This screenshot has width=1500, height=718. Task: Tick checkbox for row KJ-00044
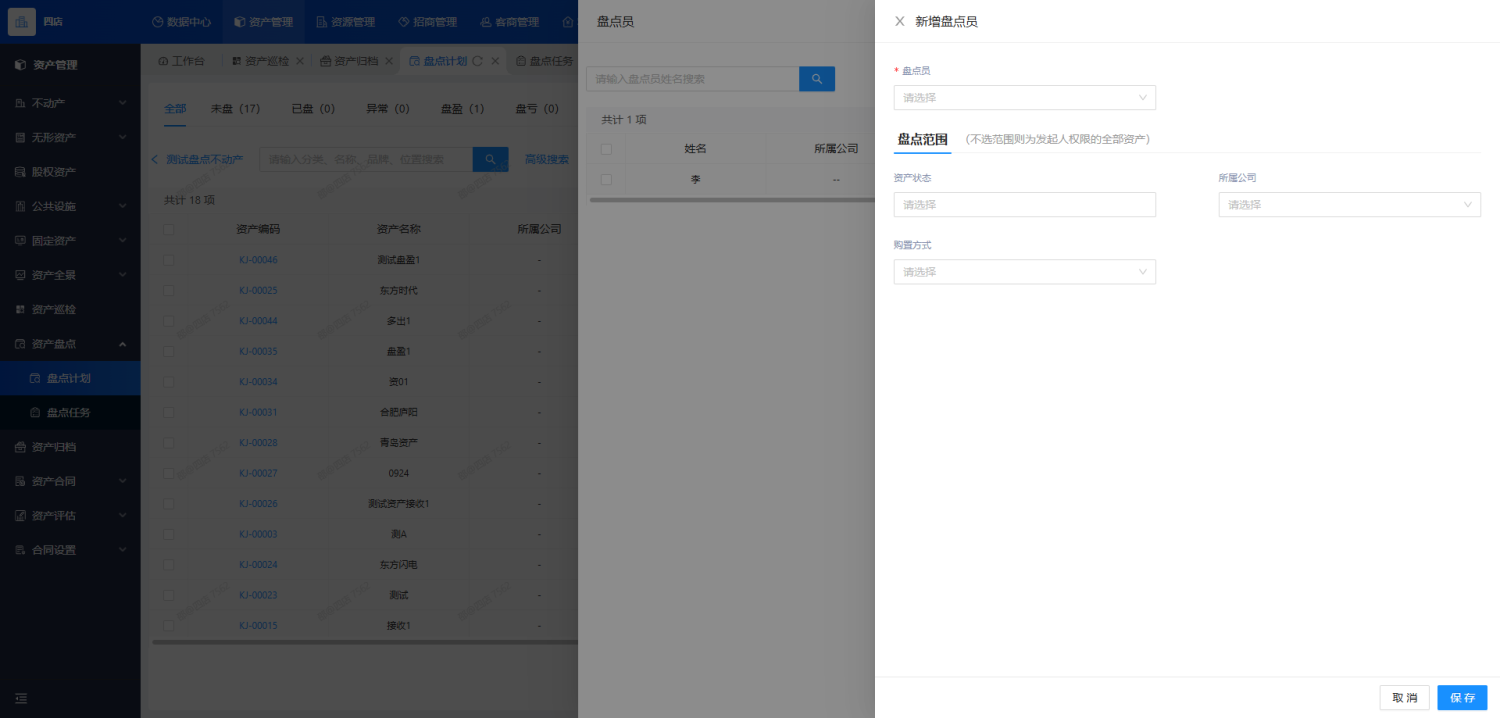[x=169, y=321]
